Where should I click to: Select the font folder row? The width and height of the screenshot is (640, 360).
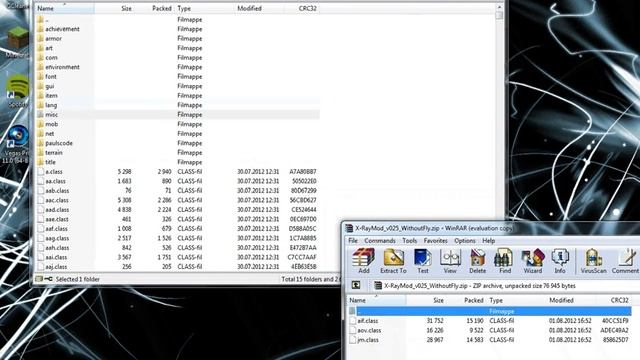pos(178,76)
